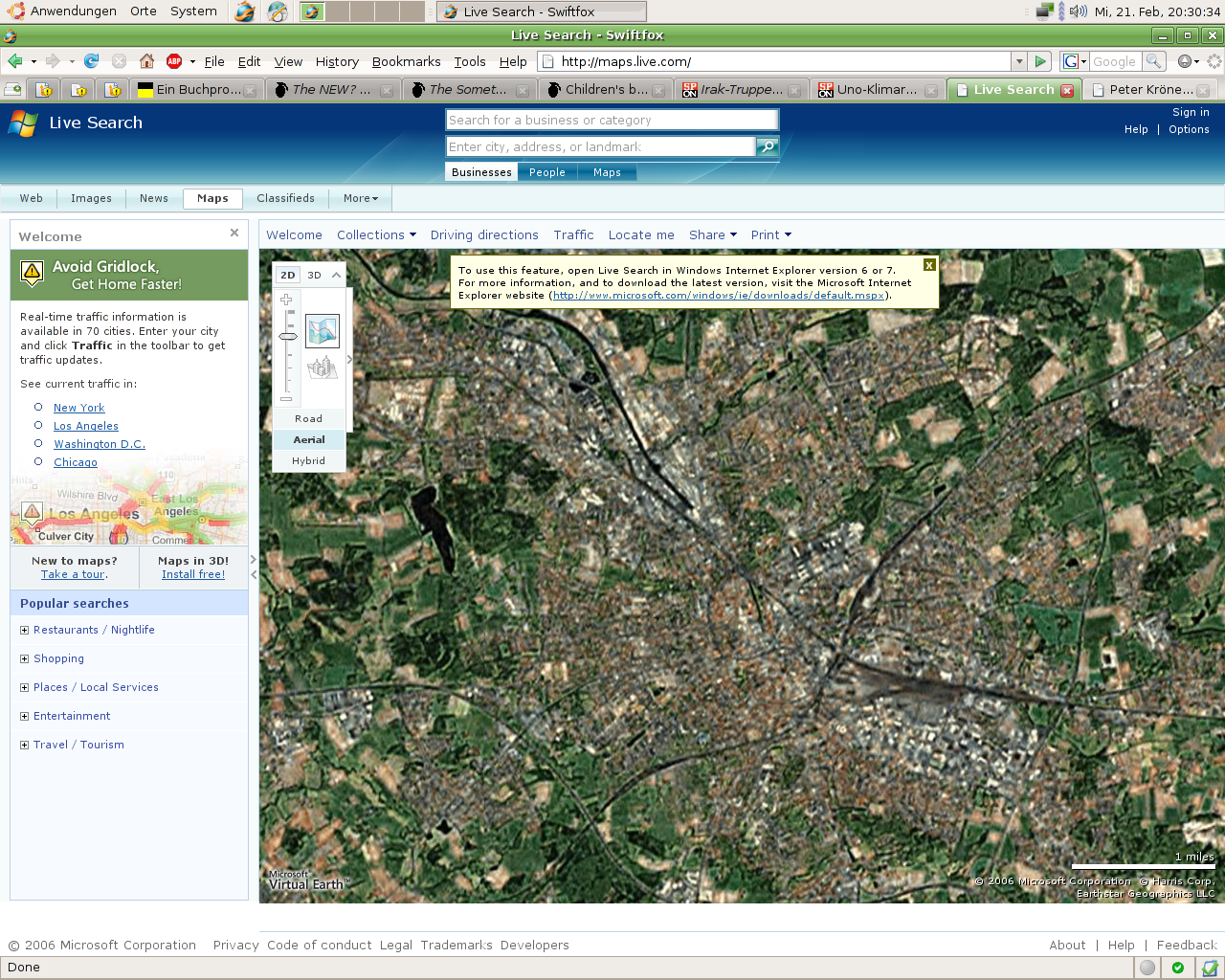Open the New York traffic link

(x=79, y=408)
